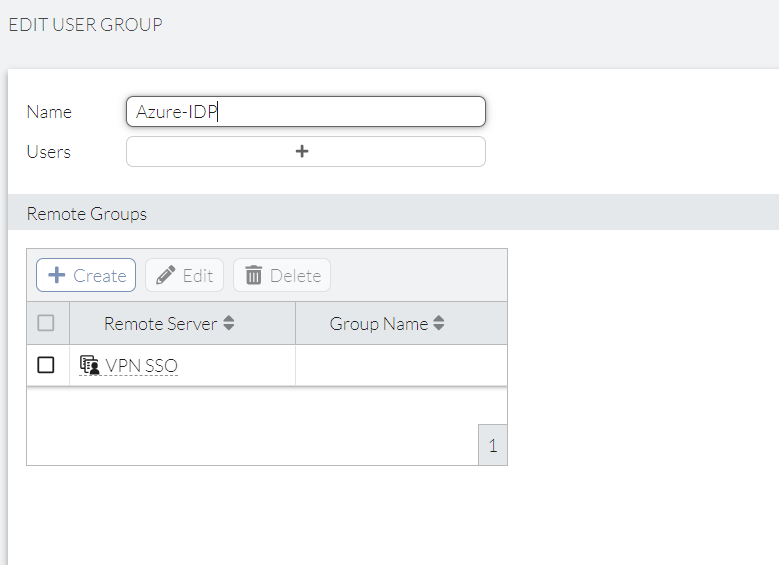
Task: Open the VPN SSO remote server entry
Action: [x=141, y=366]
